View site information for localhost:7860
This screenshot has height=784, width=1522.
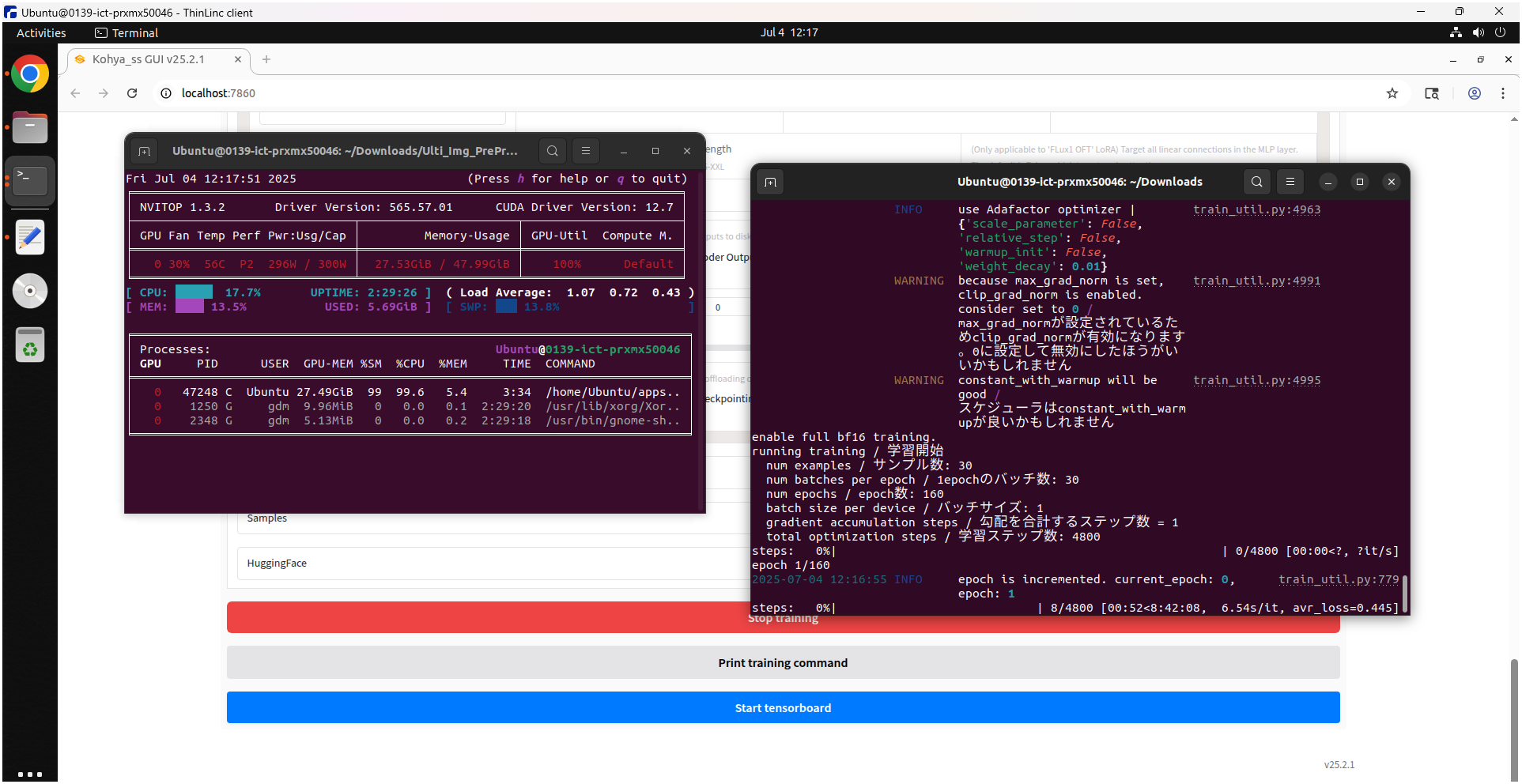point(166,93)
